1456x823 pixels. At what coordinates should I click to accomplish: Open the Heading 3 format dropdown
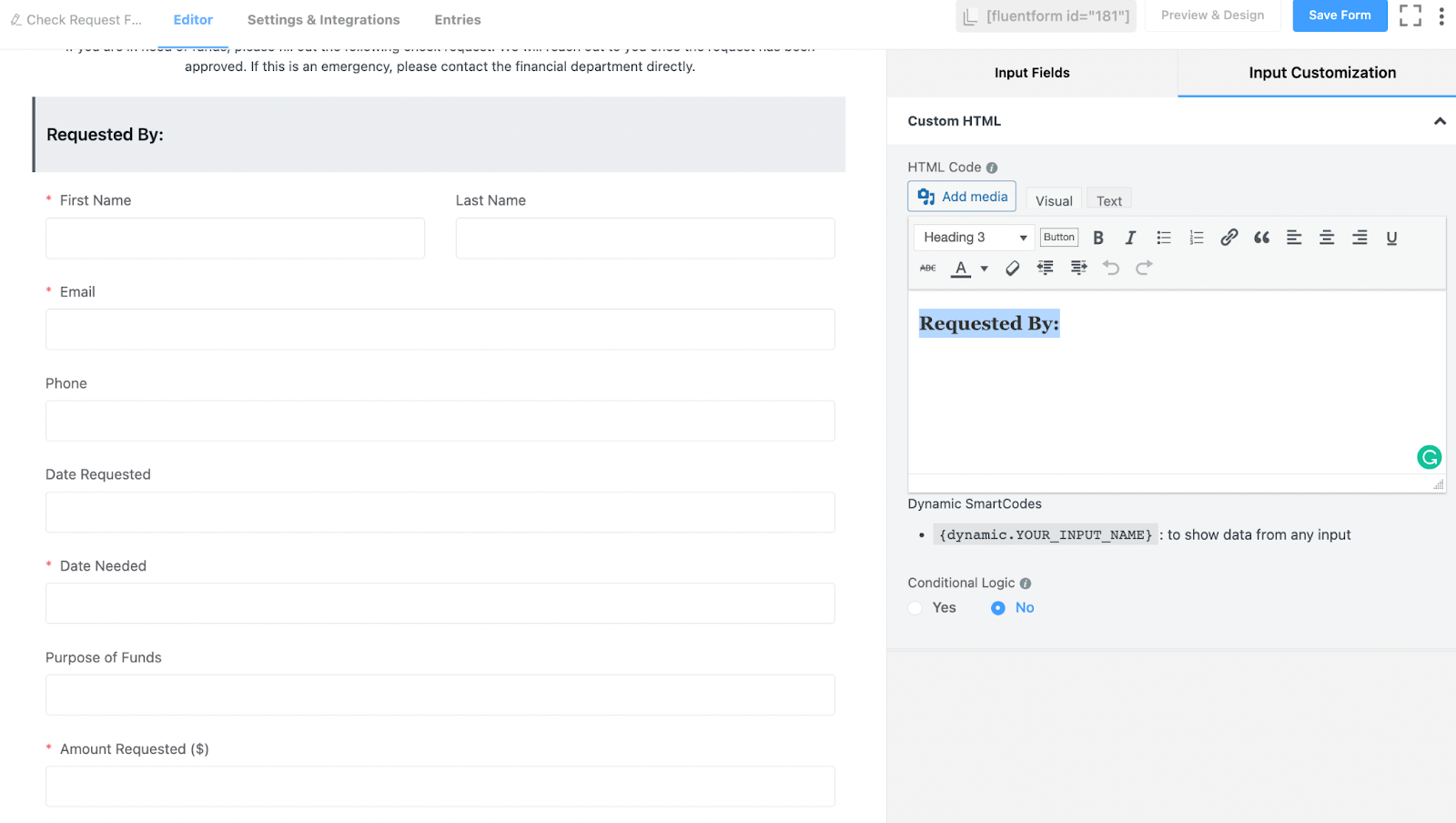(x=974, y=238)
